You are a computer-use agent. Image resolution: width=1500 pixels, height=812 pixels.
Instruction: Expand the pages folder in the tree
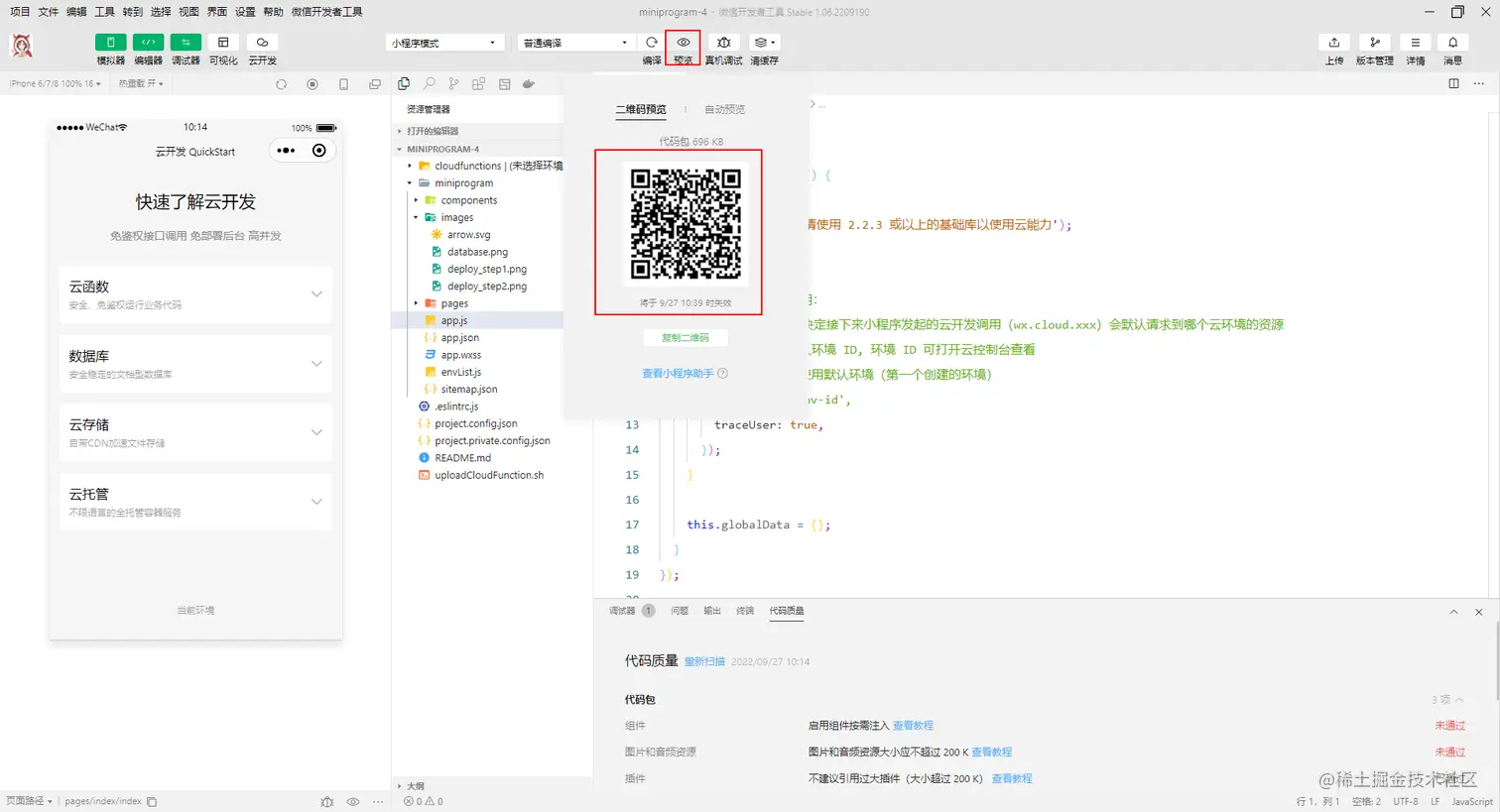(455, 303)
